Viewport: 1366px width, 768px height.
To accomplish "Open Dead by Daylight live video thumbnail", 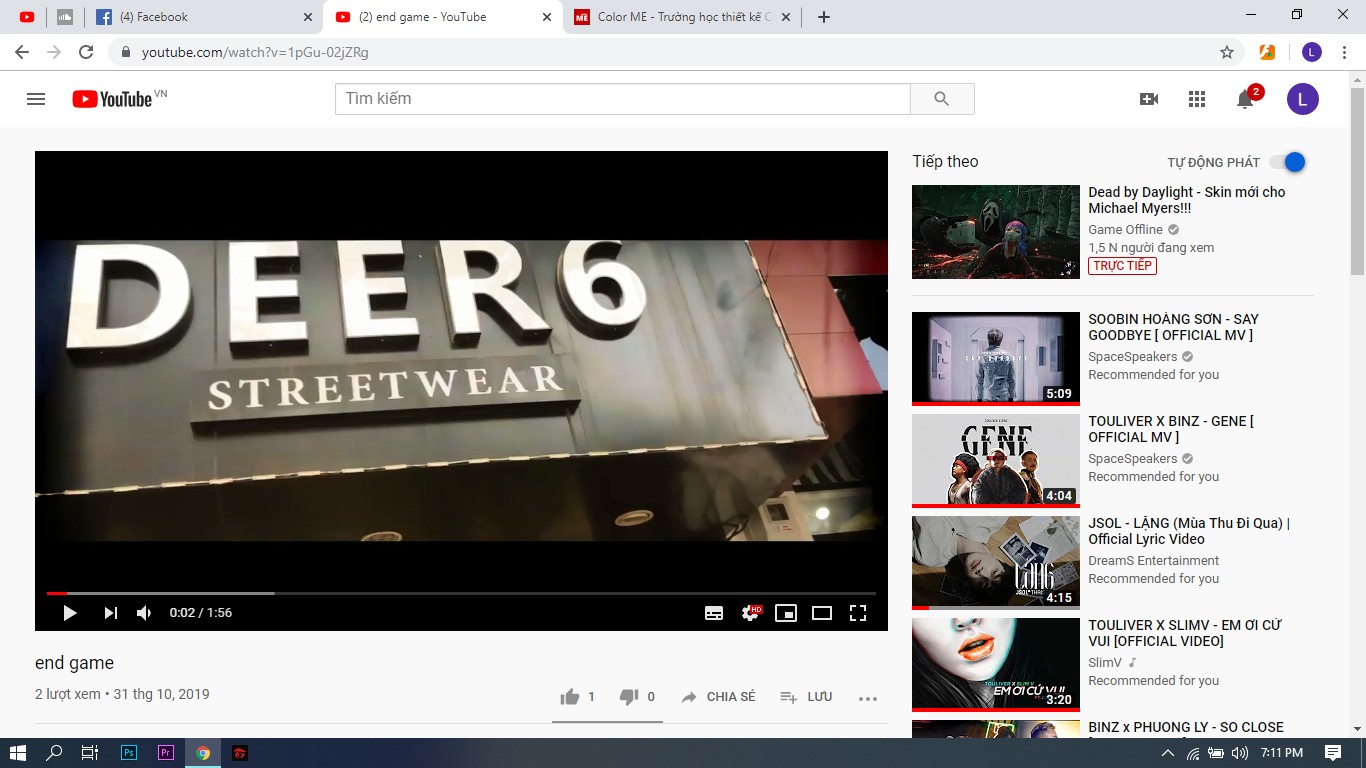I will (x=996, y=232).
